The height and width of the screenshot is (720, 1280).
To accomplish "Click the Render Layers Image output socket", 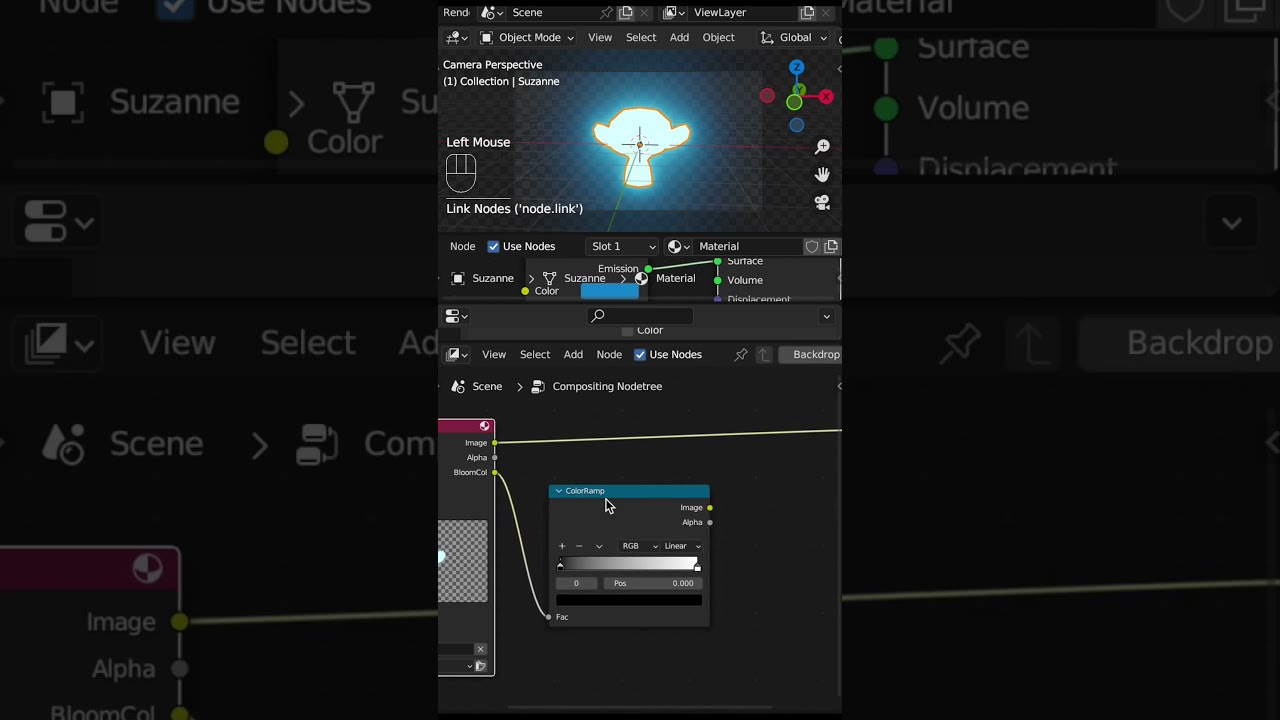I will pyautogui.click(x=495, y=443).
